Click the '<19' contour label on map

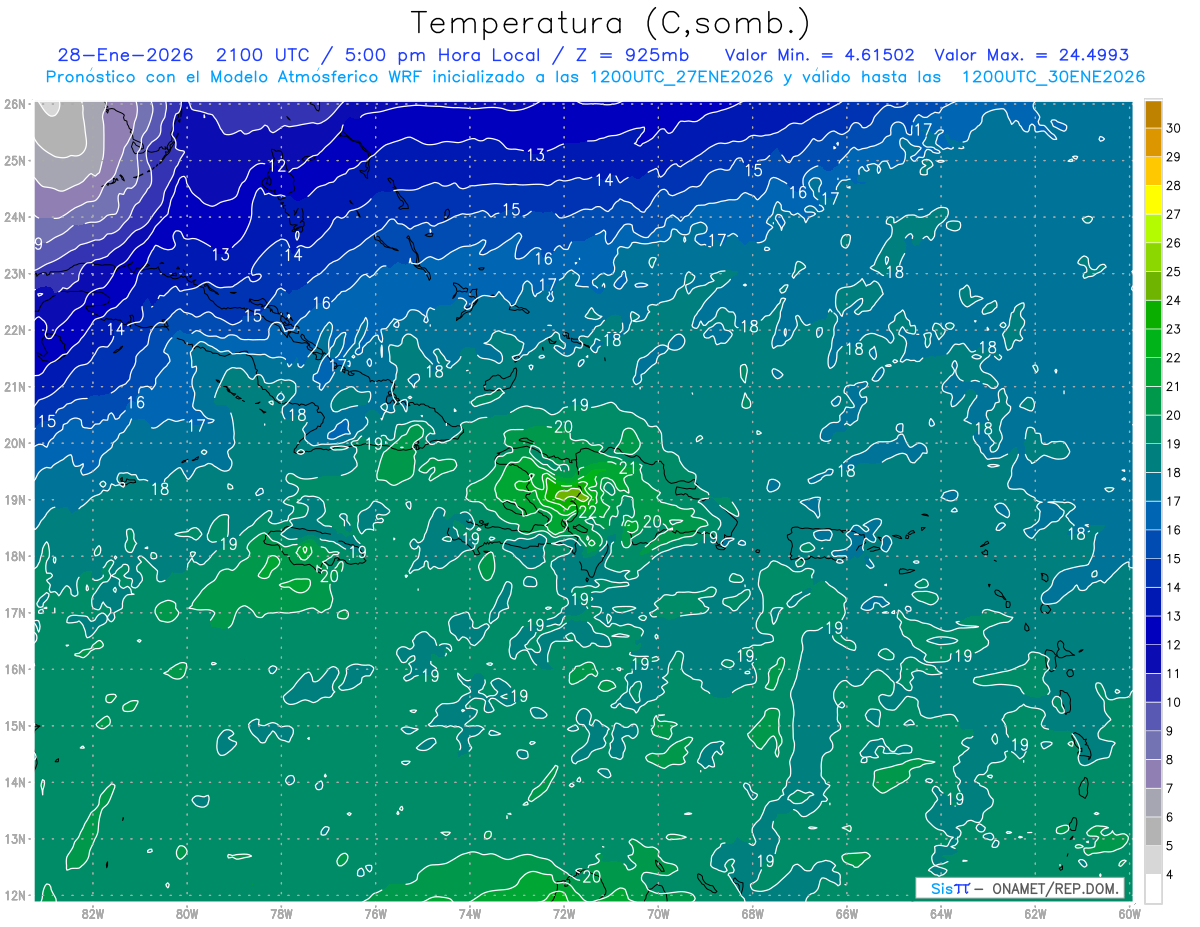(513, 696)
